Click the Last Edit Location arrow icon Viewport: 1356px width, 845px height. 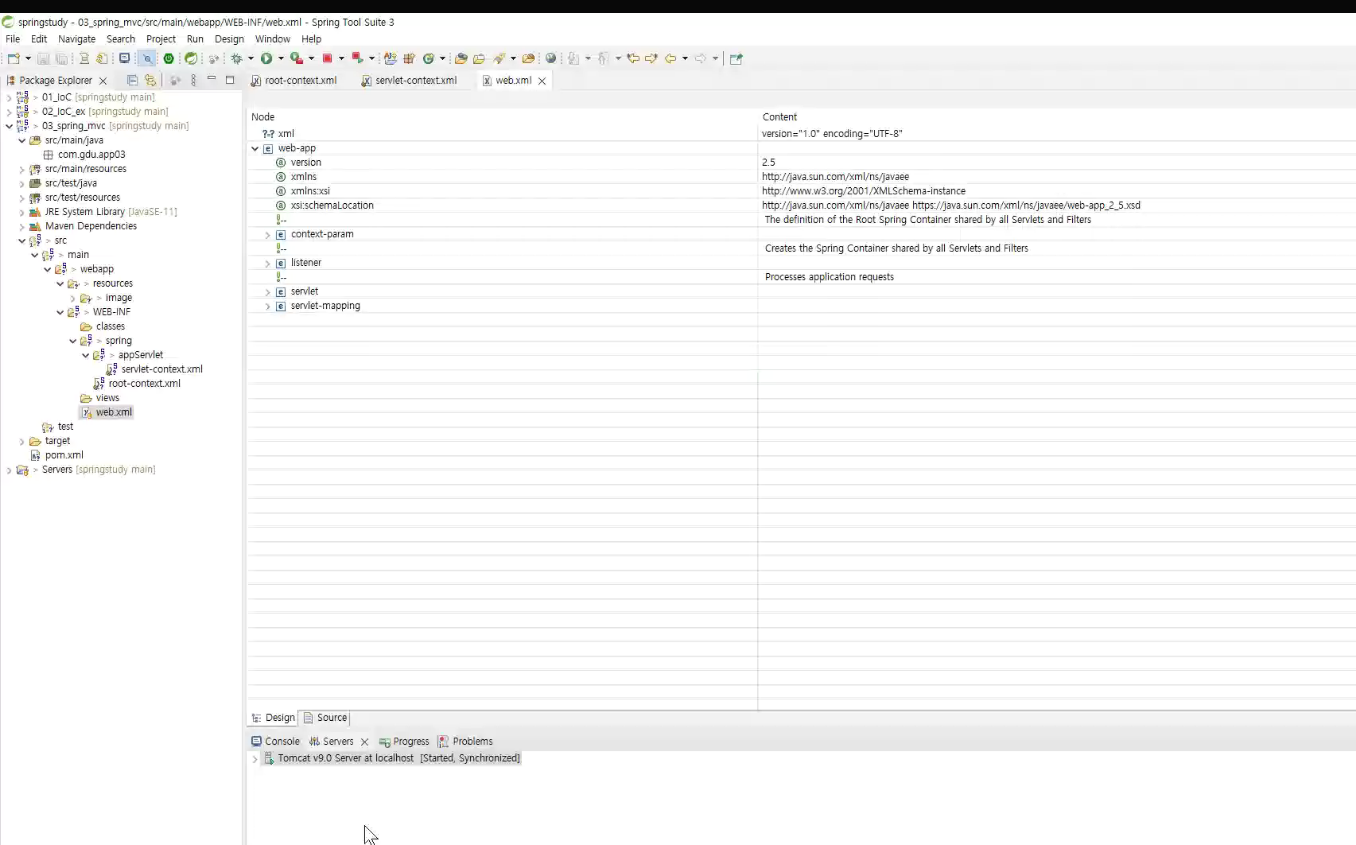coord(633,59)
